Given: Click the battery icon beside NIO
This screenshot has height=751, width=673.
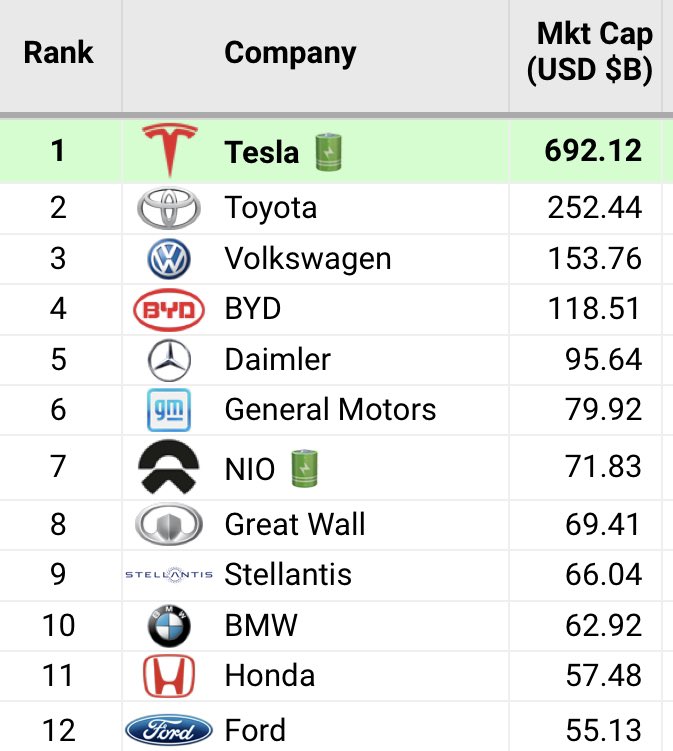Looking at the screenshot, I should coord(303,467).
